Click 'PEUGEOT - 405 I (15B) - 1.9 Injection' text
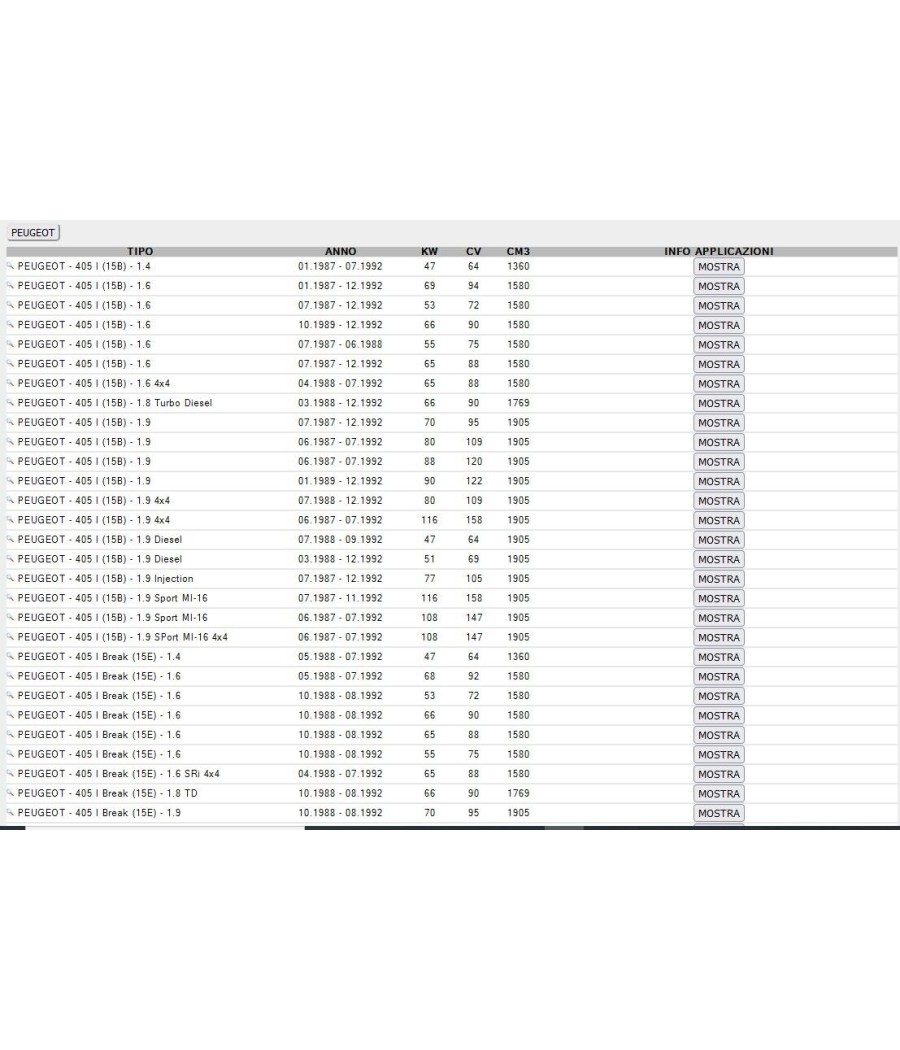900x1050 pixels. 105,579
